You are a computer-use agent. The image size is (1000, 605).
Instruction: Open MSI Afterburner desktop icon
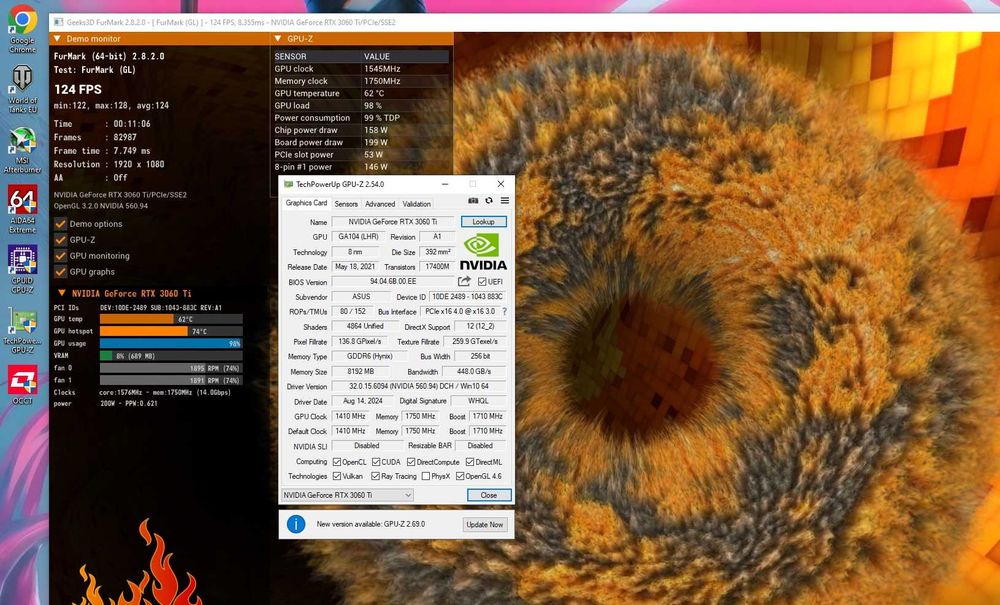tap(22, 150)
